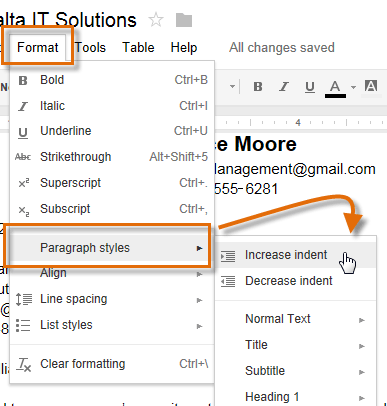The height and width of the screenshot is (406, 387).
Task: Click the Italic icon in Format menu
Action: click(x=23, y=106)
